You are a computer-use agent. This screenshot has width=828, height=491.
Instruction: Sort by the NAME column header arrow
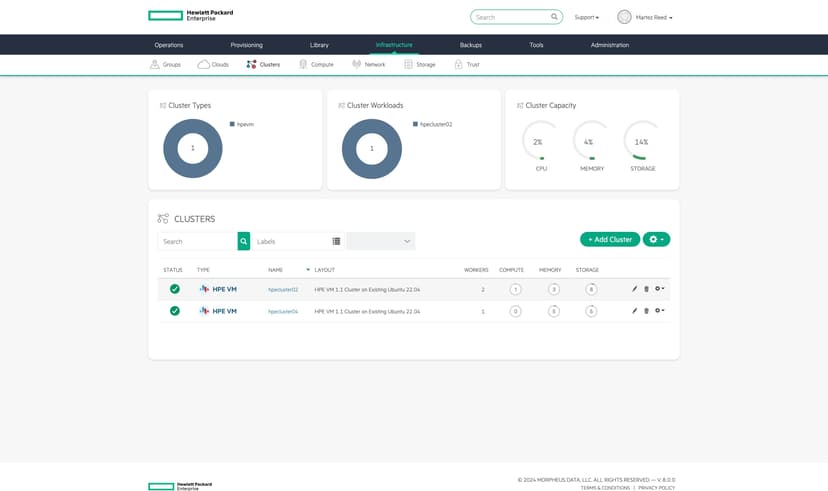point(308,270)
